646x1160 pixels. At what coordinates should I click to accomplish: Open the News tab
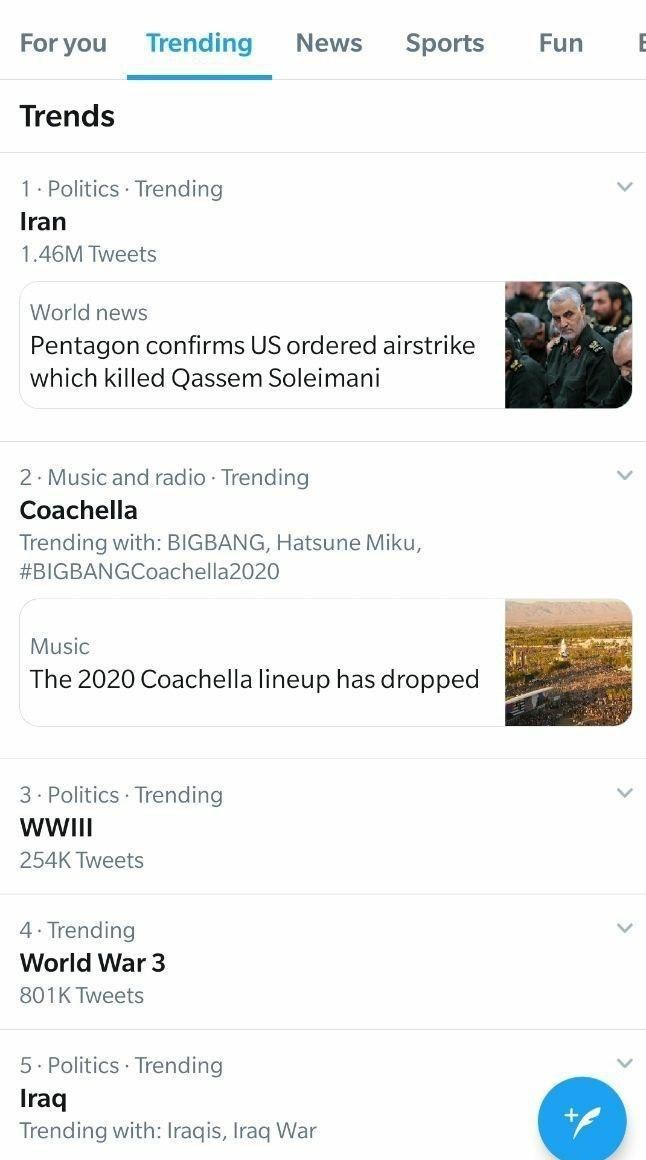pos(329,43)
